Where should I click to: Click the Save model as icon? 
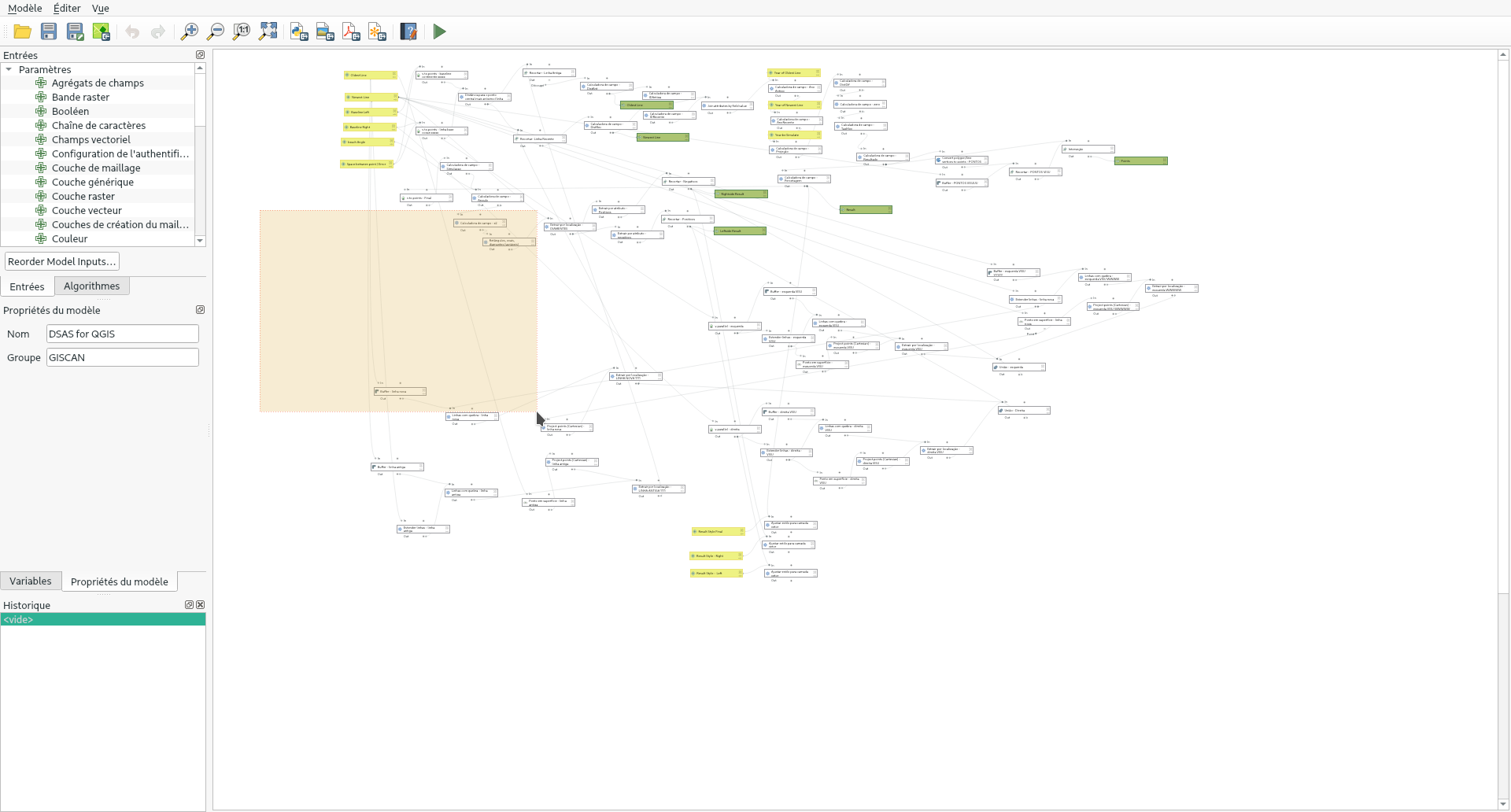75,31
